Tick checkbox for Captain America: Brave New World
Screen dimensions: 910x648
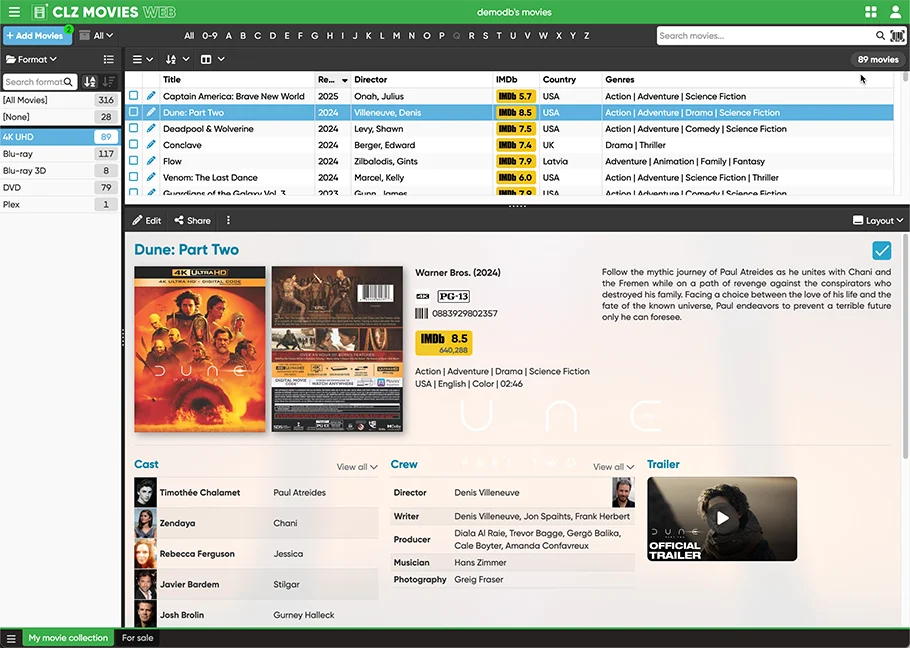coord(133,95)
